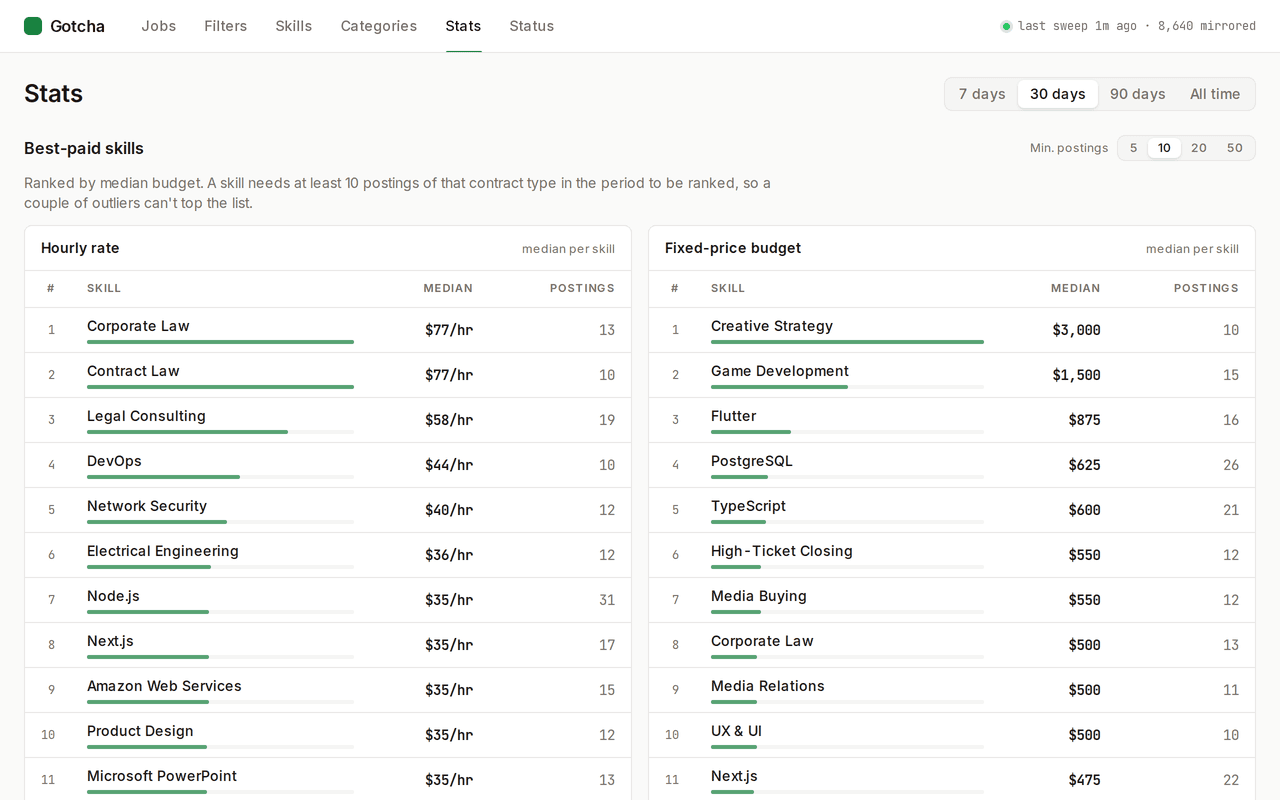Image resolution: width=1280 pixels, height=800 pixels.
Task: Click the green sweep status indicator dot
Action: click(x=1006, y=26)
